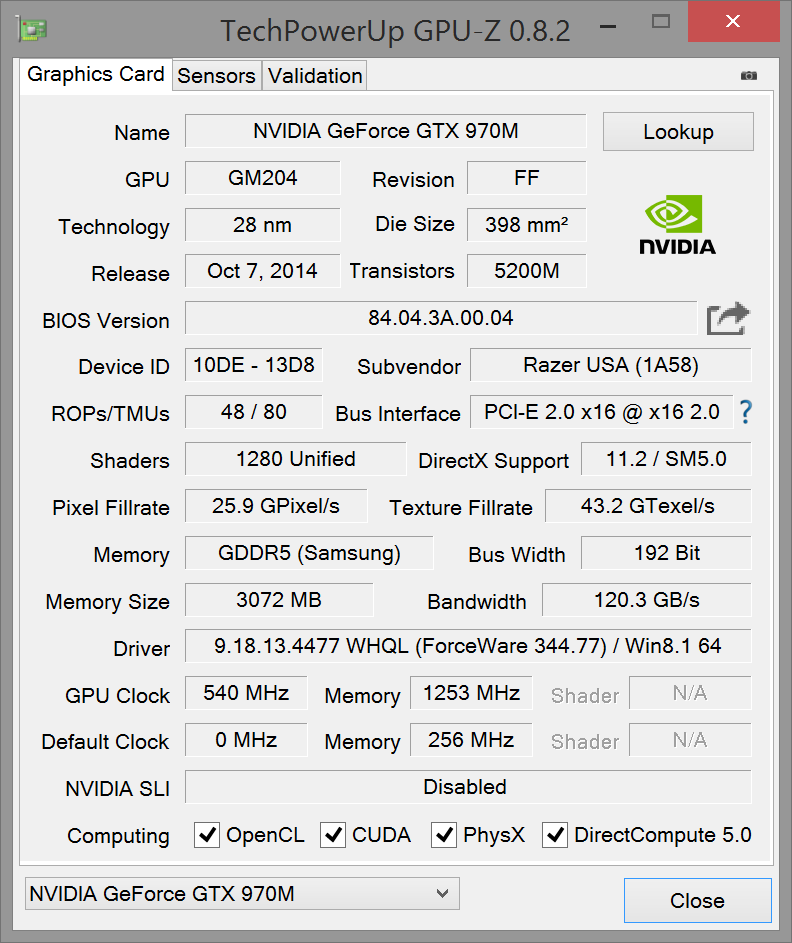Click the Close button at the bottom
This screenshot has width=792, height=943.
pos(698,900)
